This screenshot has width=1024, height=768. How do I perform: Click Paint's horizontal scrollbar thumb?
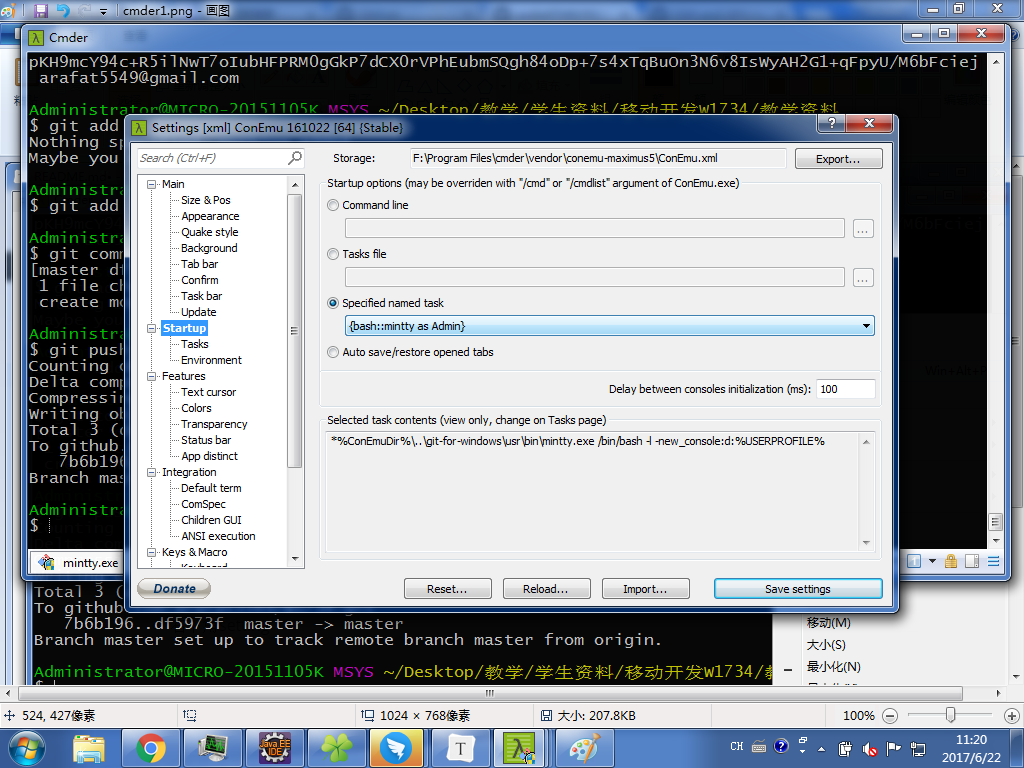490,693
